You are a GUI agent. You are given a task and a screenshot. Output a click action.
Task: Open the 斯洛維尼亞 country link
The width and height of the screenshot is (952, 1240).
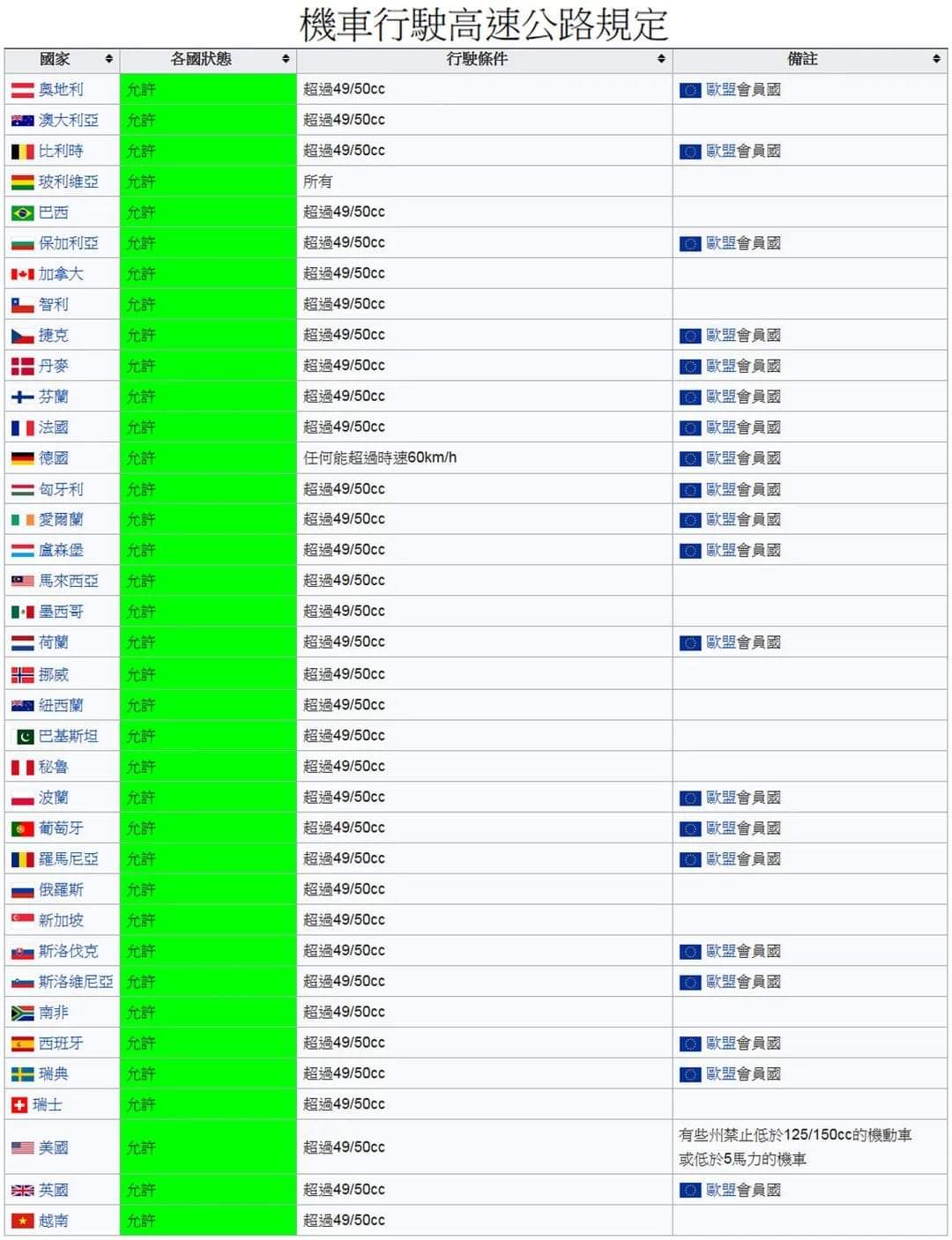click(x=76, y=982)
